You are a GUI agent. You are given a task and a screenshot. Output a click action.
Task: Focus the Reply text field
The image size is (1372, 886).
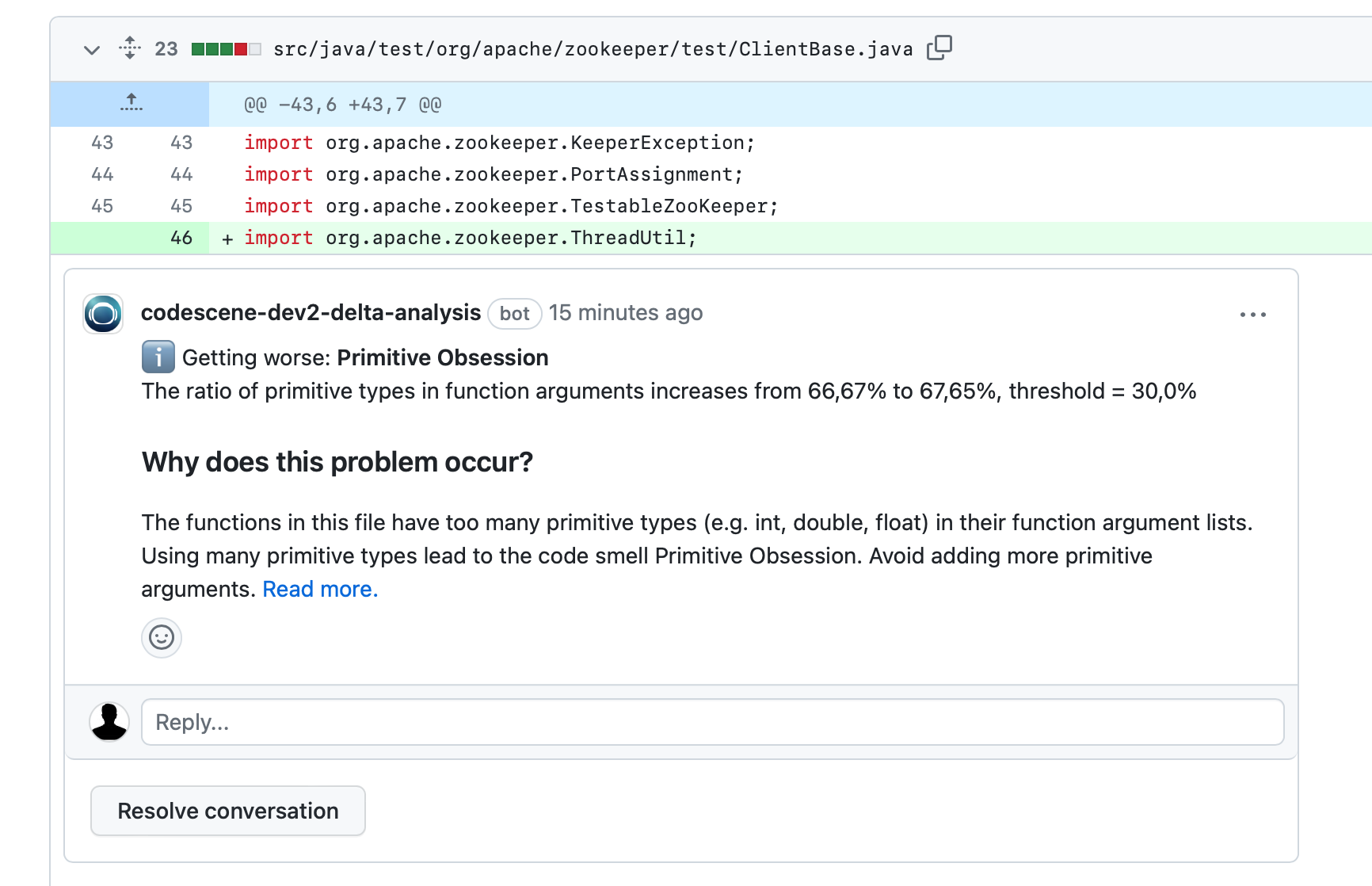[x=711, y=722]
